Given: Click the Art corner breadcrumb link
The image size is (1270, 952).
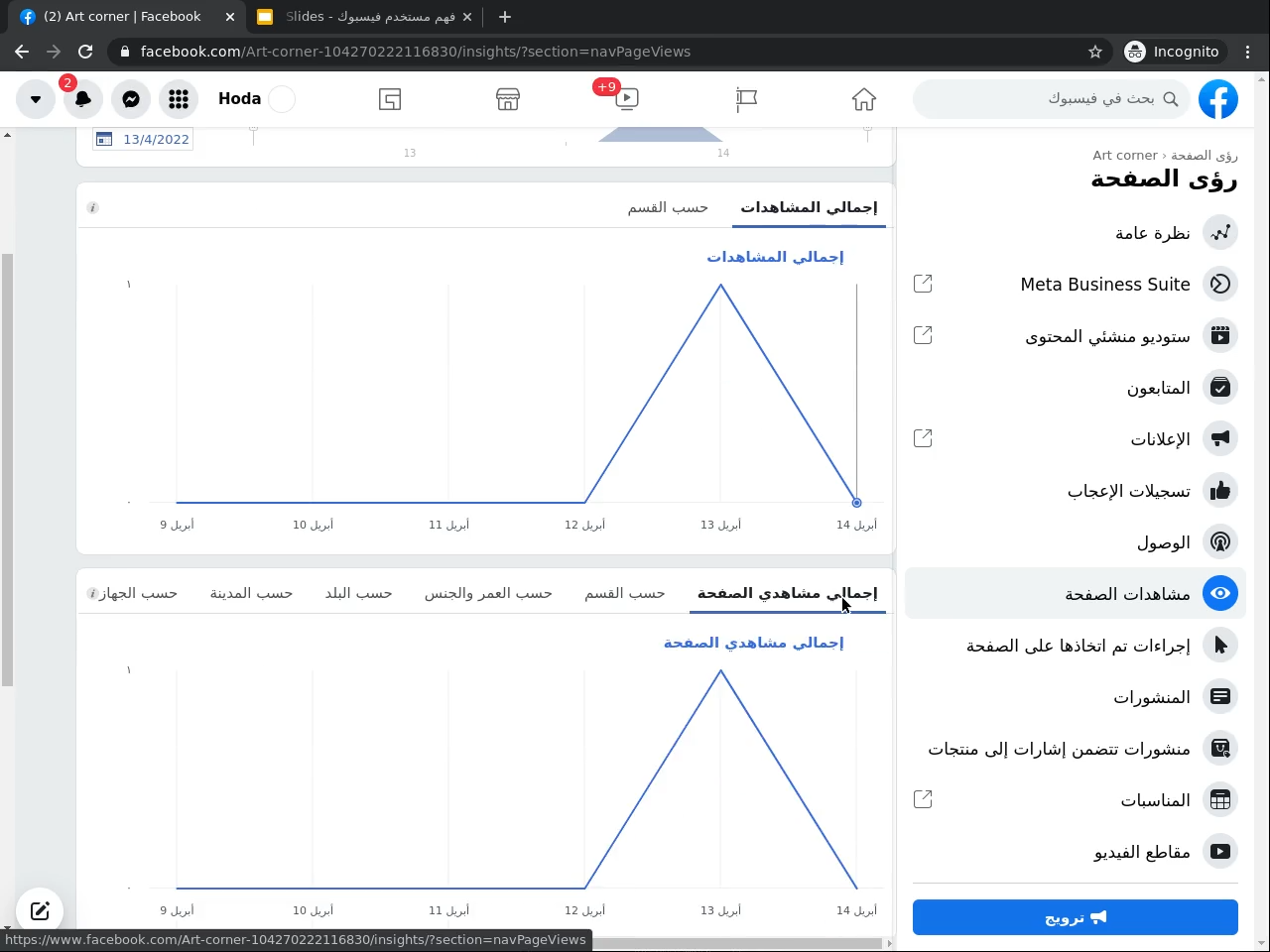Looking at the screenshot, I should coord(1125,156).
